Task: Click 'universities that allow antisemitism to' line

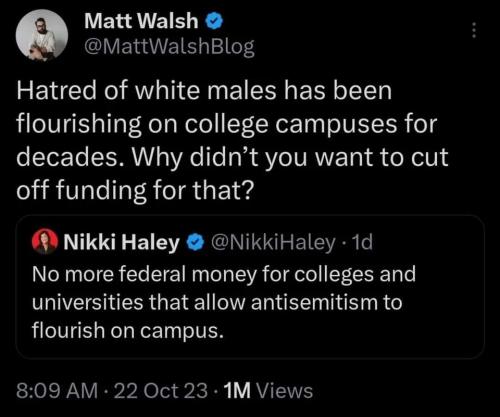Action: pos(217,303)
